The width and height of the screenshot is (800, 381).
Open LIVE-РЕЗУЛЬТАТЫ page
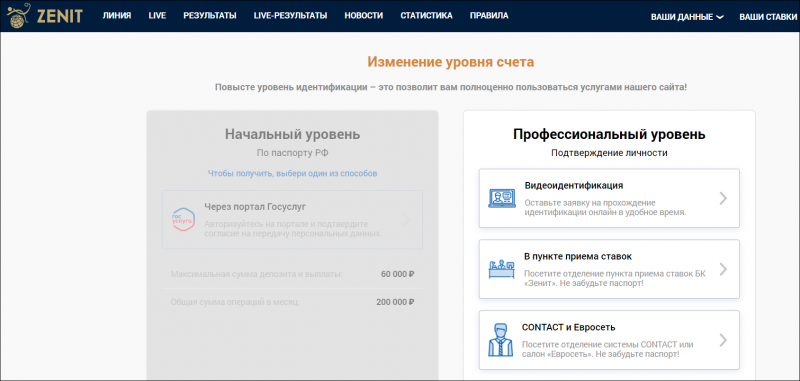coord(290,16)
